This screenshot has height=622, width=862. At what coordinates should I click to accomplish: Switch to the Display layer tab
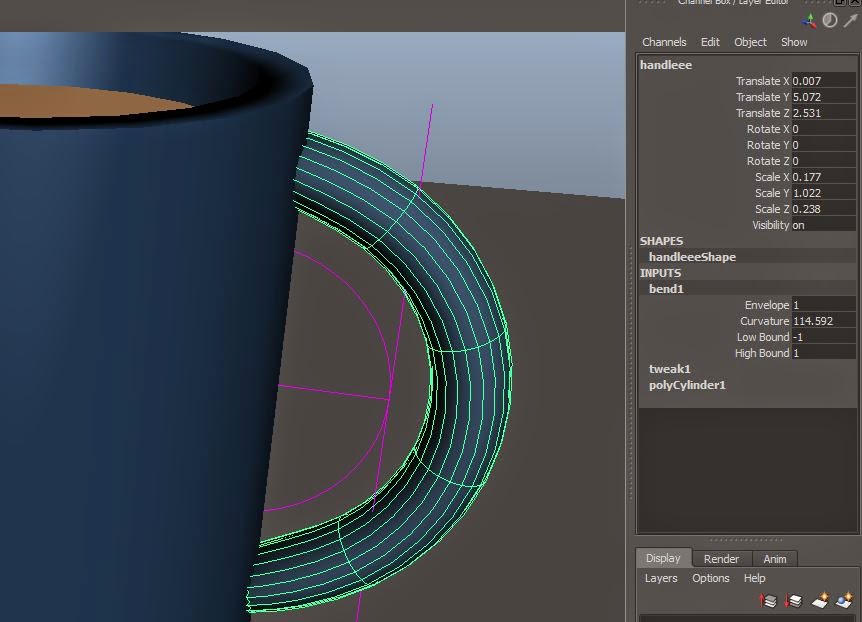pos(663,558)
